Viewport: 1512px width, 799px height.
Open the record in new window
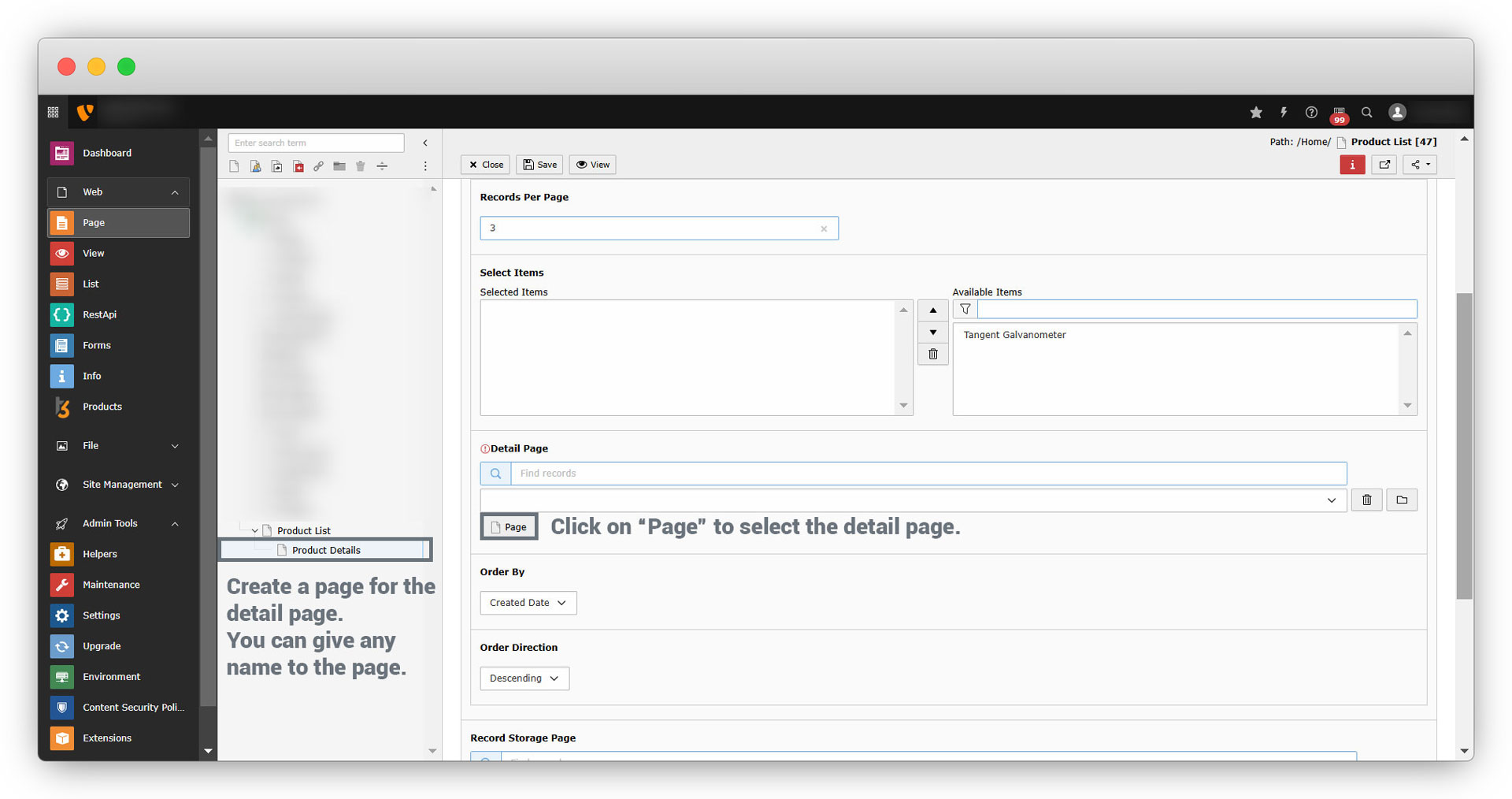coord(1384,165)
